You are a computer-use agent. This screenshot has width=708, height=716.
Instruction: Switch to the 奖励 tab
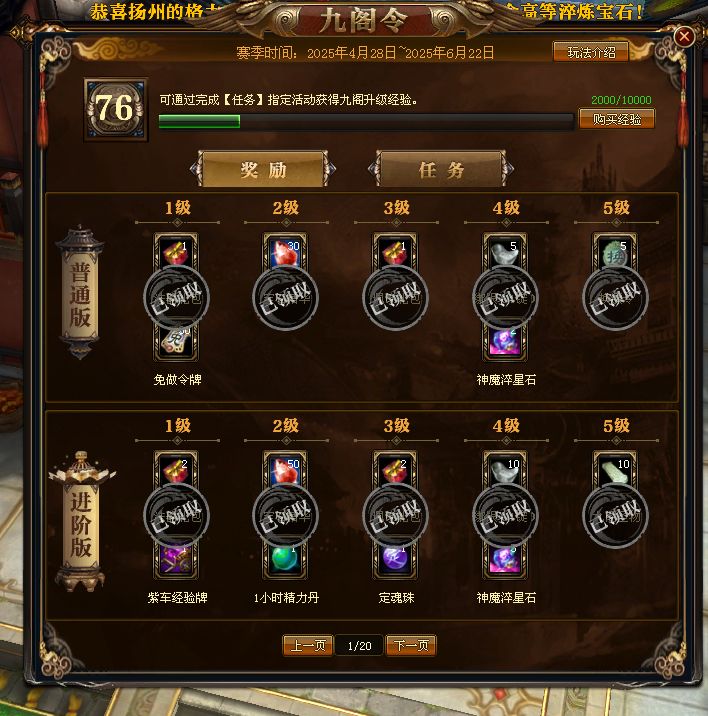263,169
